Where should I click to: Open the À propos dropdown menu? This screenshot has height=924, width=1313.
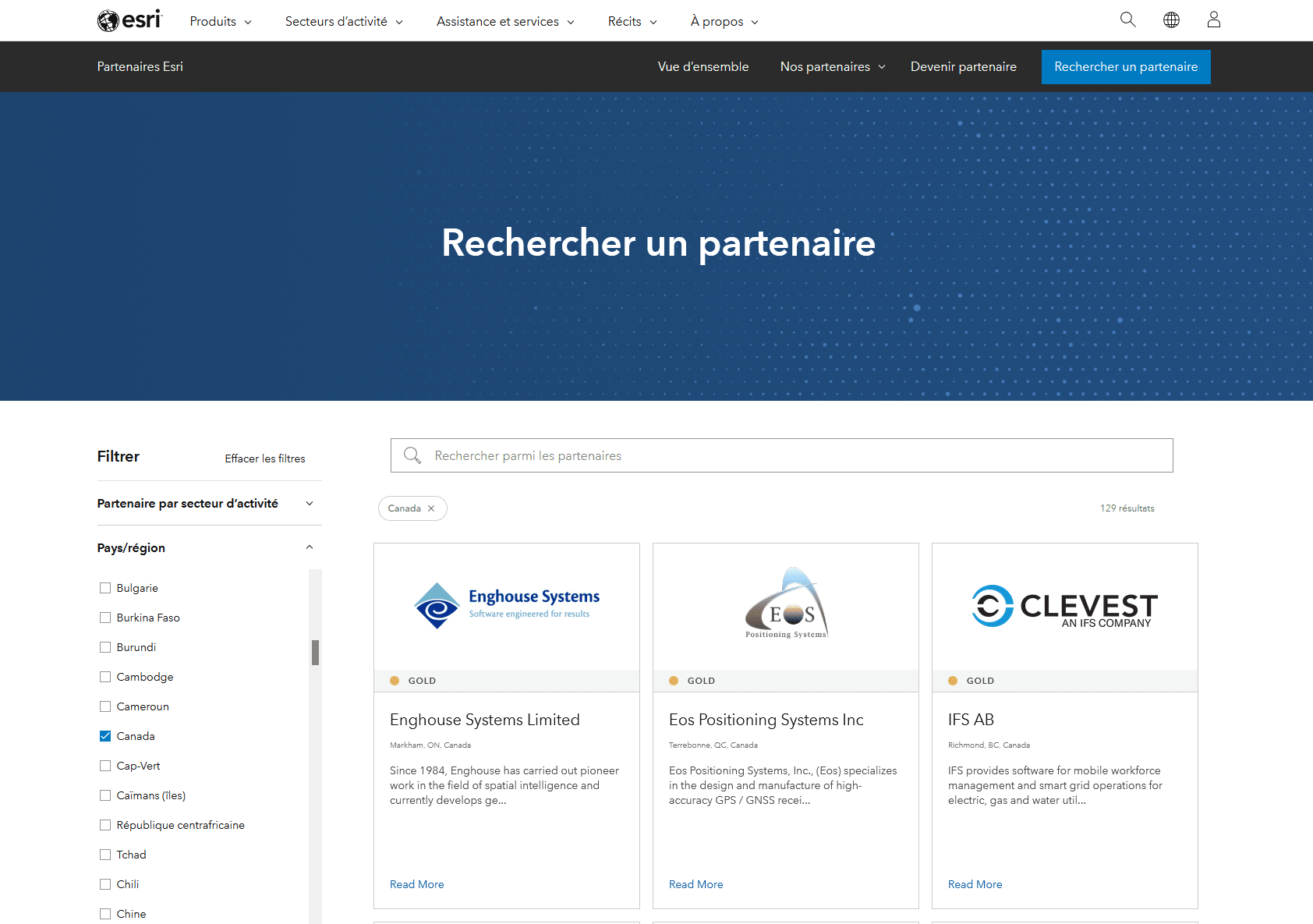click(724, 22)
